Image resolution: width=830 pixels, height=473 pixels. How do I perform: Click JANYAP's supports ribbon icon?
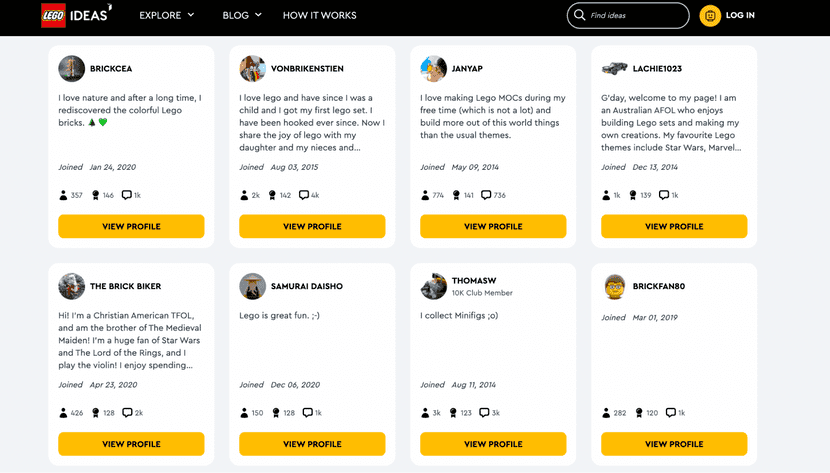[456, 196]
